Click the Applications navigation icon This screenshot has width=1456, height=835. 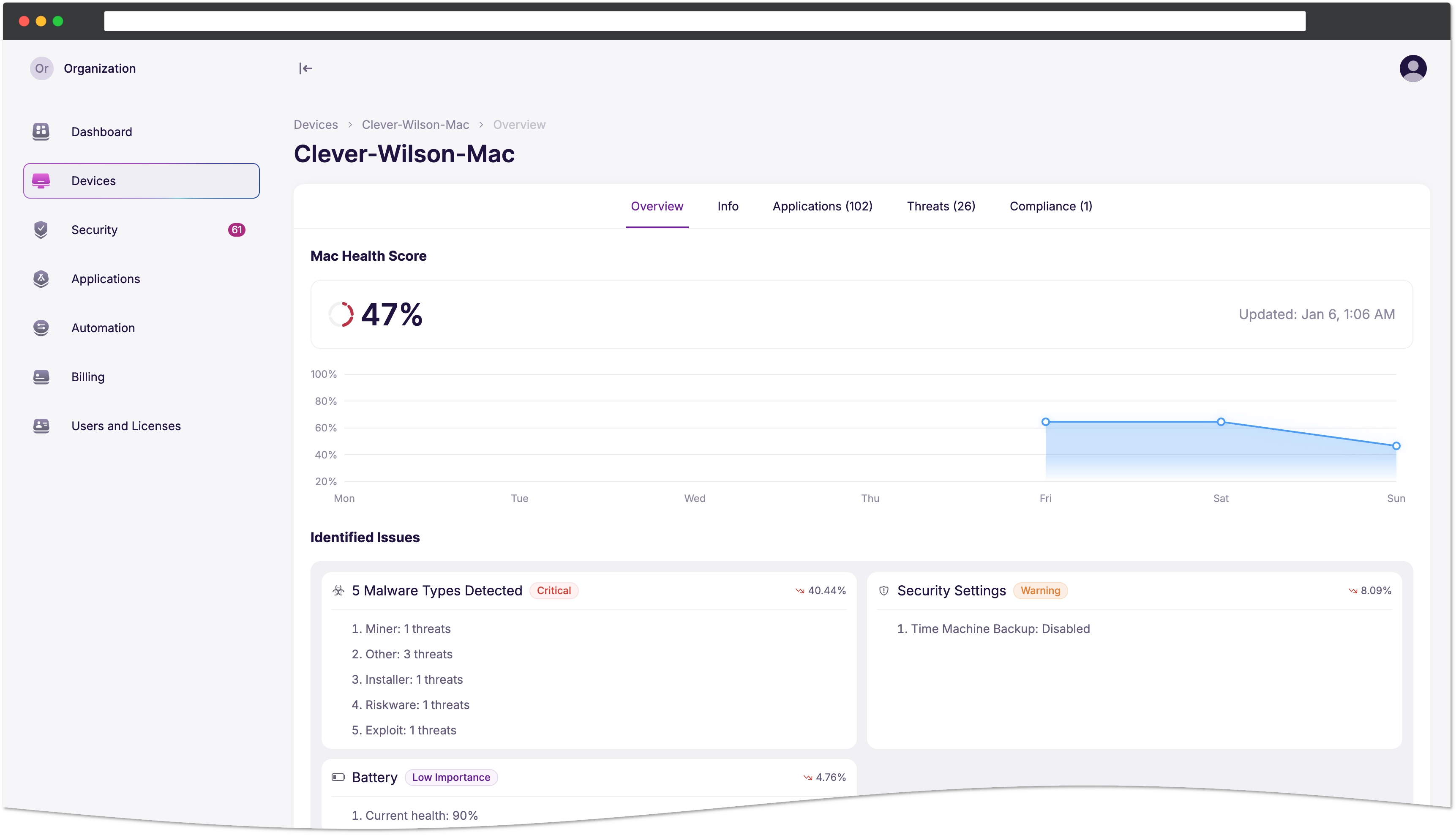click(40, 278)
